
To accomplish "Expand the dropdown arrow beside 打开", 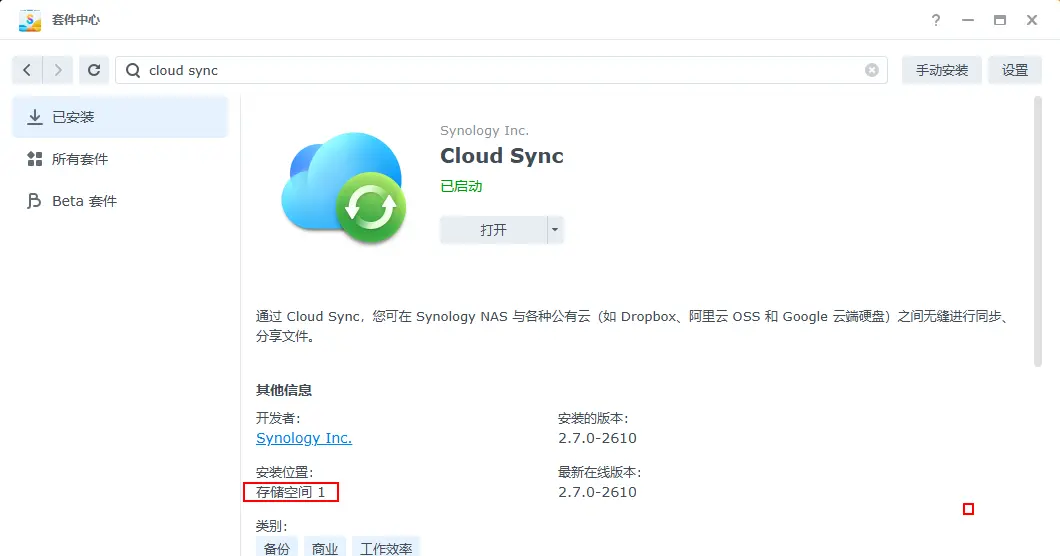I will [555, 230].
